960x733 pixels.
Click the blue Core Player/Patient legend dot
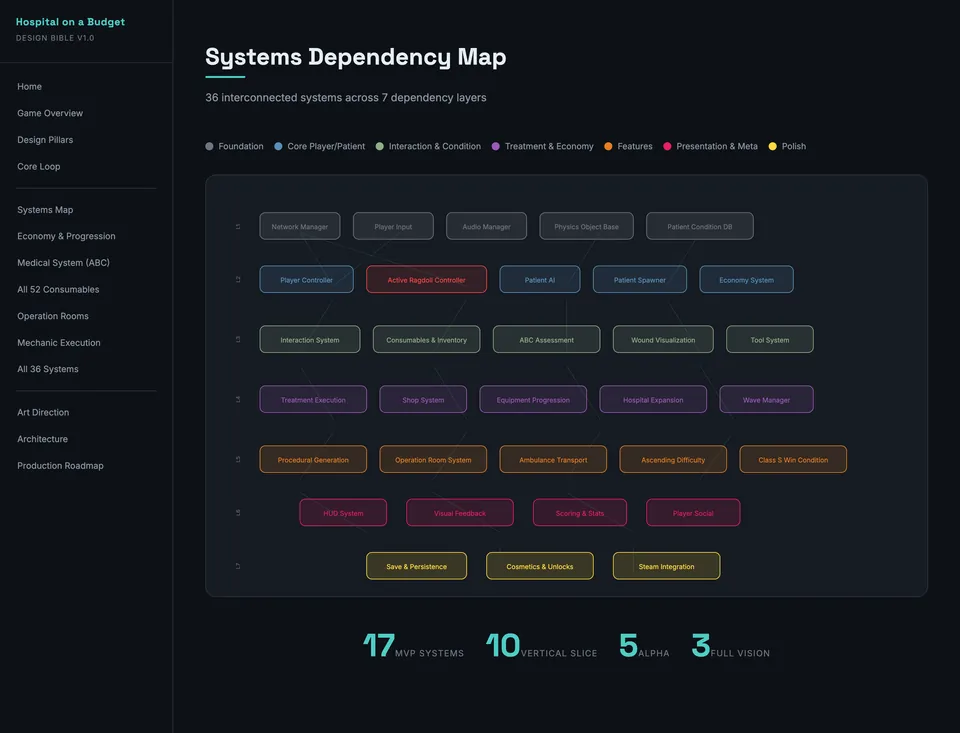(278, 146)
